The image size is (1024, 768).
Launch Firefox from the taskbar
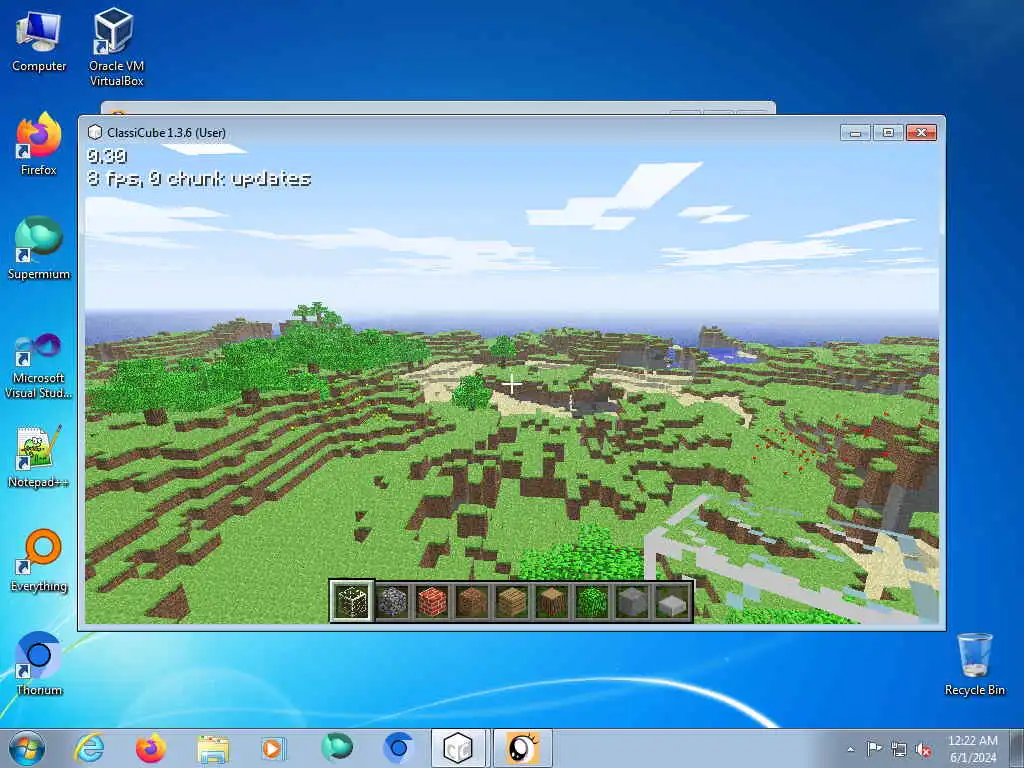151,748
